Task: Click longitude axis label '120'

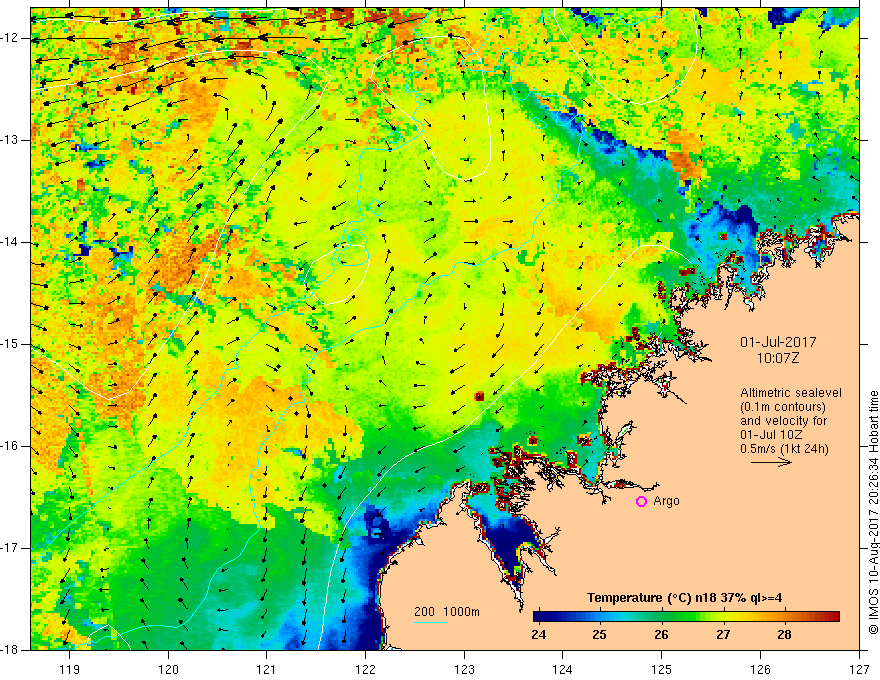Action: pos(168,669)
